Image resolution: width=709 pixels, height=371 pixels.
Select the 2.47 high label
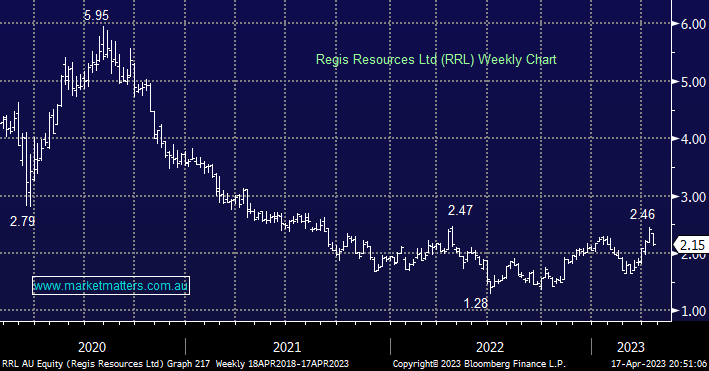tap(460, 210)
